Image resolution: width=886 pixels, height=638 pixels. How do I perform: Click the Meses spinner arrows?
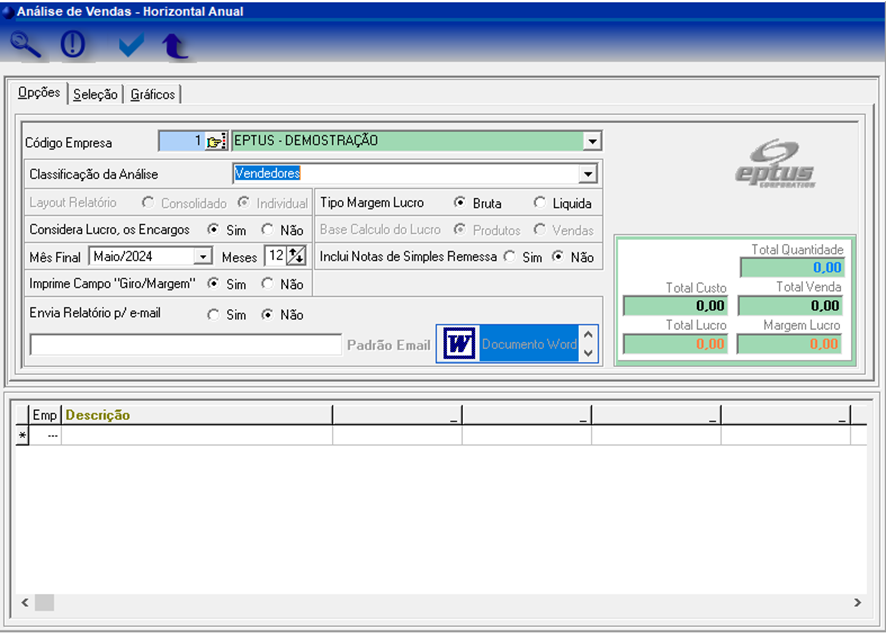coord(296,256)
